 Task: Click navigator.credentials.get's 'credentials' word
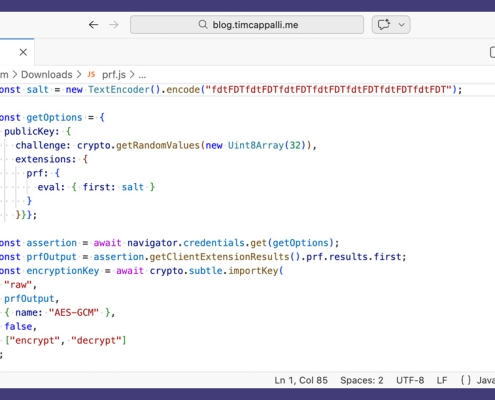(214, 243)
